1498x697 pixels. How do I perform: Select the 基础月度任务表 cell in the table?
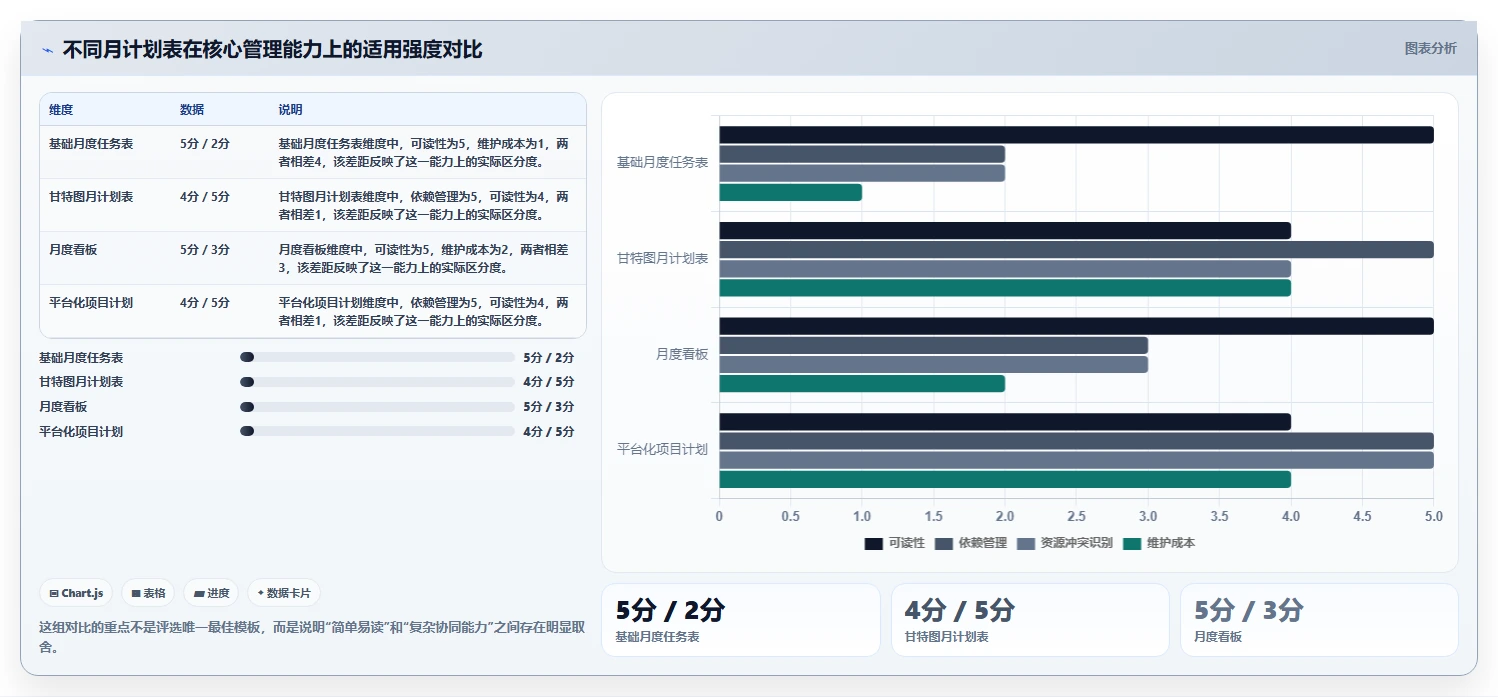pos(91,144)
